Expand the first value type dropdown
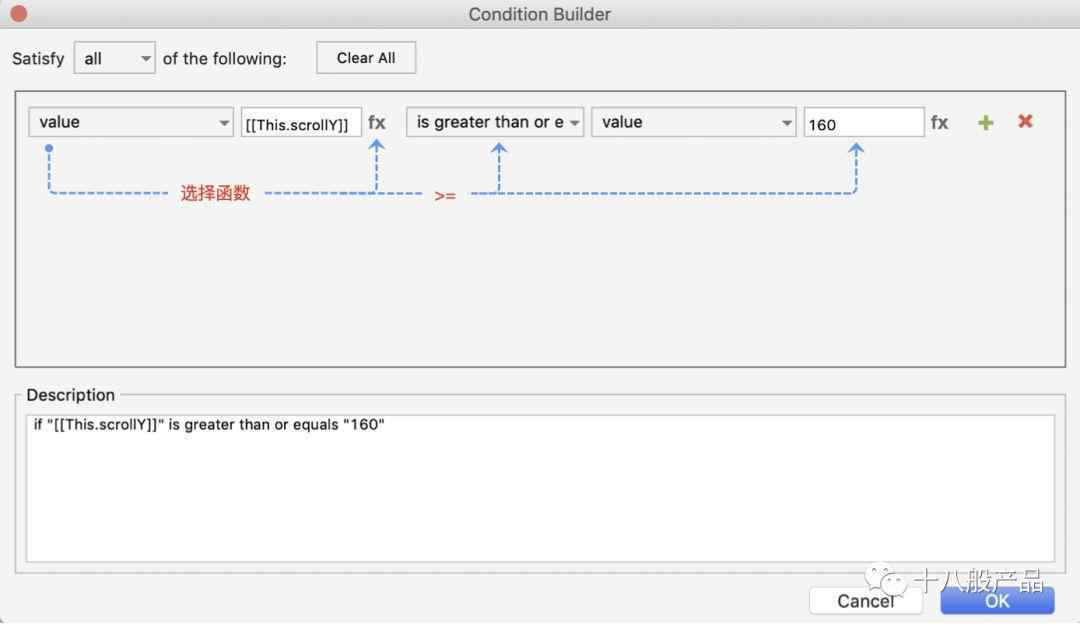Image resolution: width=1080 pixels, height=629 pixels. [131, 122]
